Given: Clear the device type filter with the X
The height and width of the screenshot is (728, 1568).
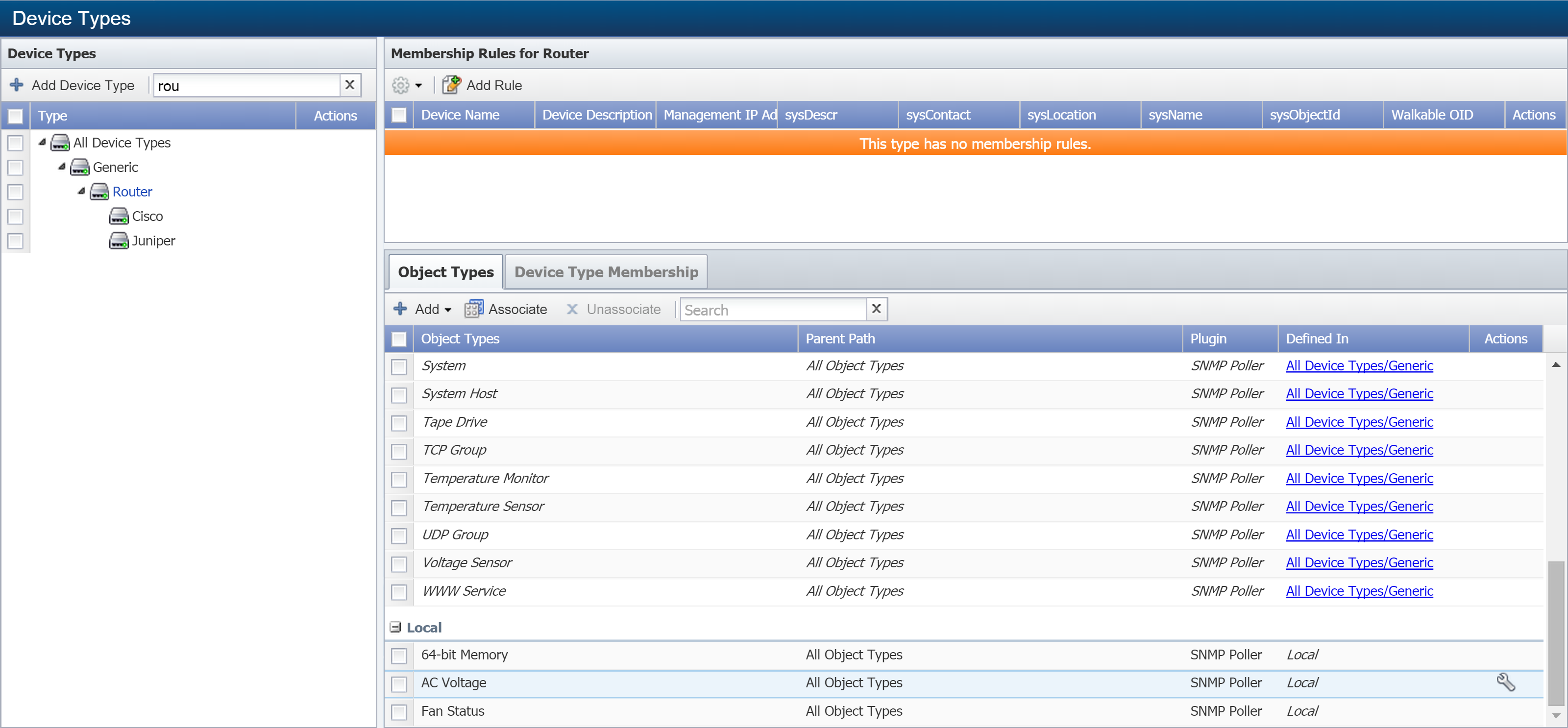Looking at the screenshot, I should pyautogui.click(x=350, y=85).
